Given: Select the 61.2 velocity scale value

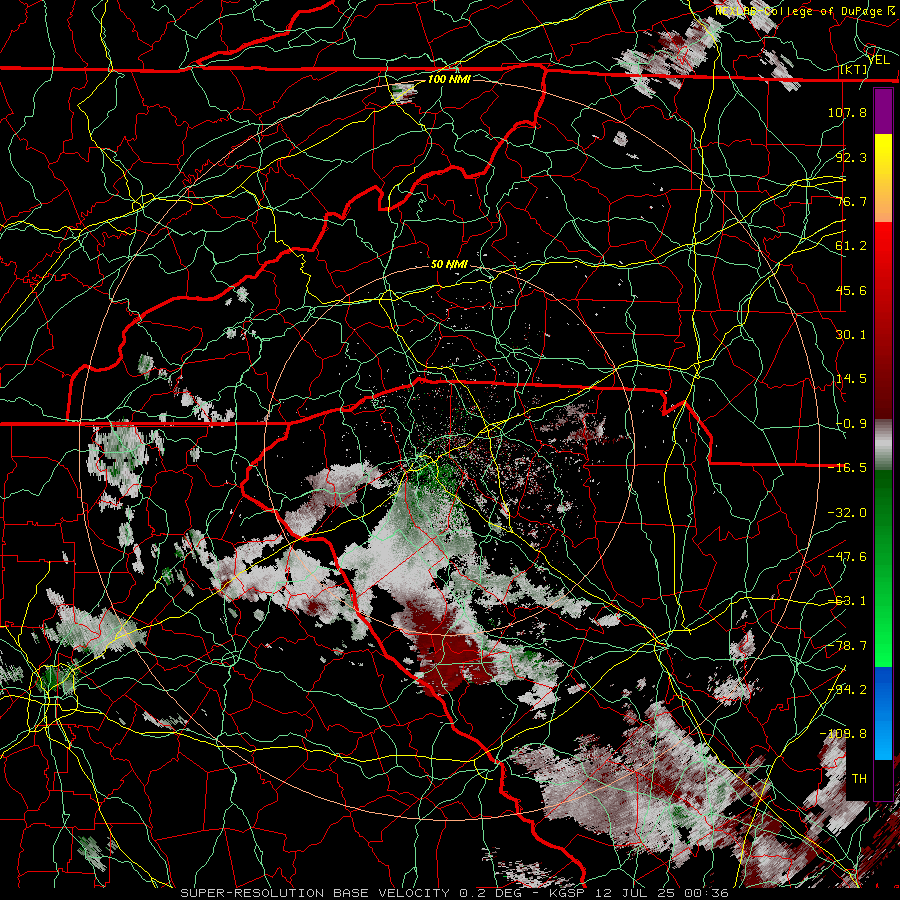Looking at the screenshot, I should 851,246.
